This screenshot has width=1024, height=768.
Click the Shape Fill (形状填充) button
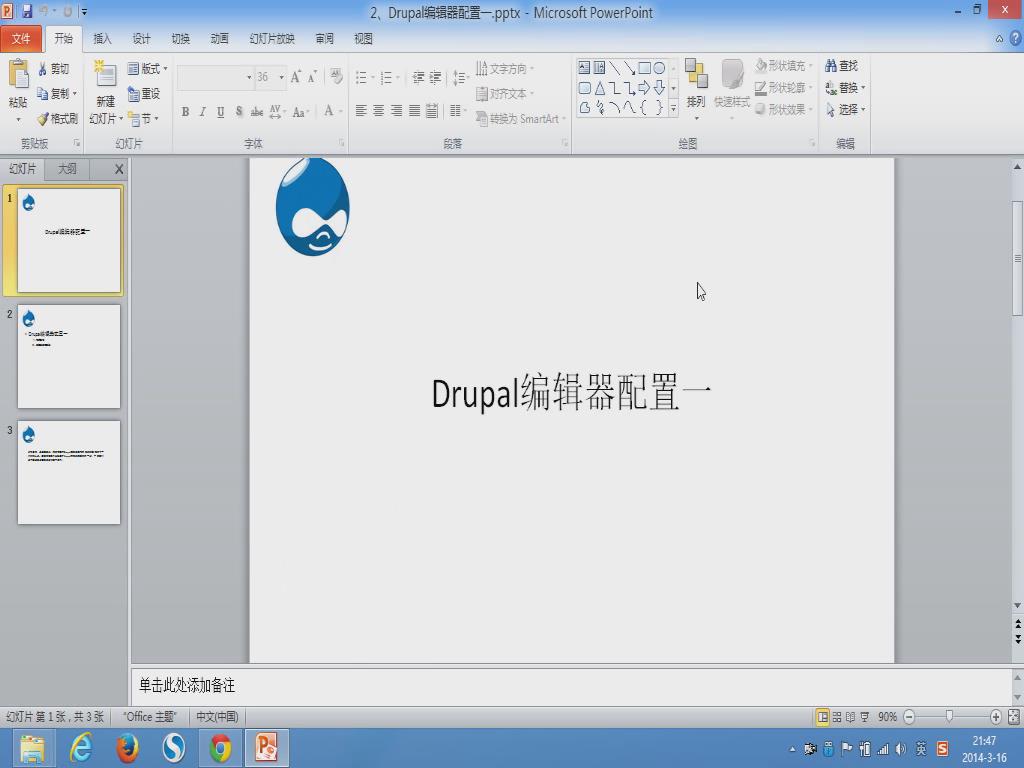coord(783,66)
